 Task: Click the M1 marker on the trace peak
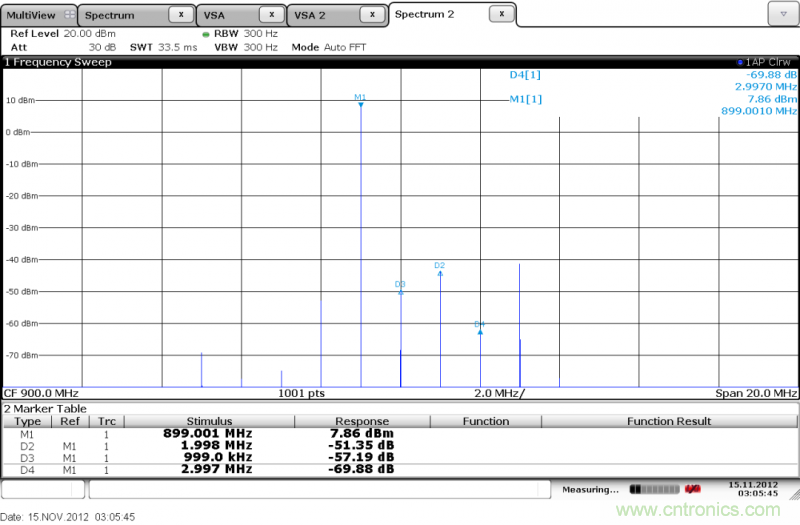pyautogui.click(x=361, y=103)
